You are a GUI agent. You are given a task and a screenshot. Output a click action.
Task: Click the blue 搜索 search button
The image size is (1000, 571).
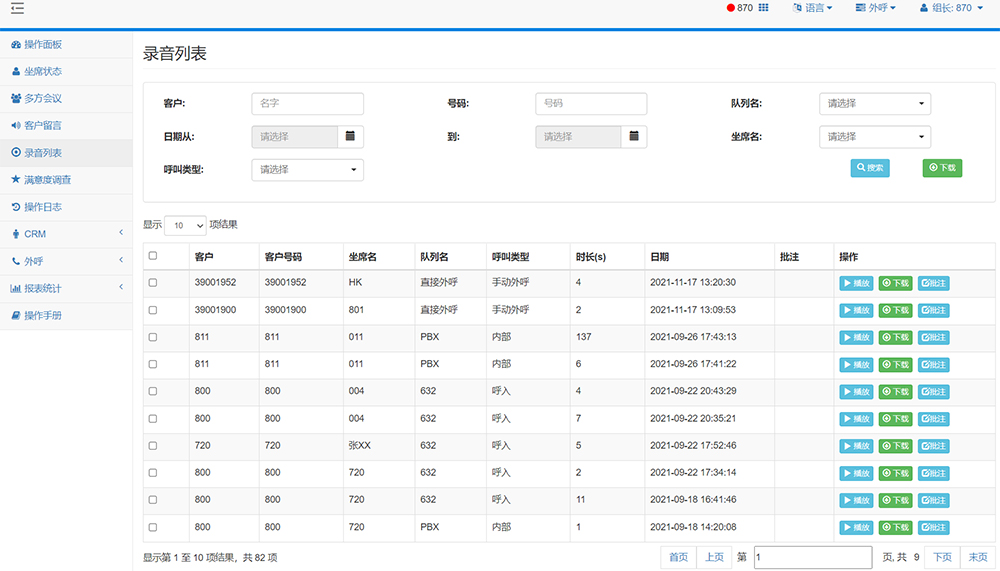tap(870, 168)
